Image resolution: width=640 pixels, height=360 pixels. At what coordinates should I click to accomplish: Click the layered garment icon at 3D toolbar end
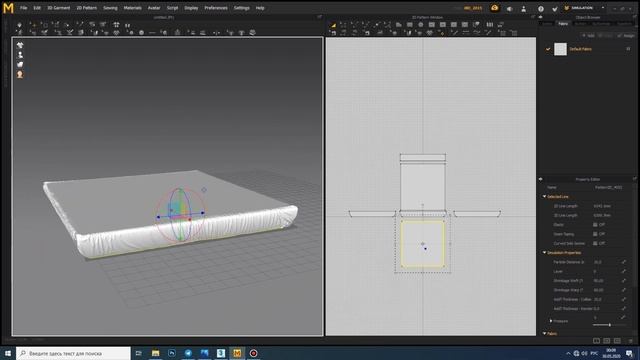[253, 32]
